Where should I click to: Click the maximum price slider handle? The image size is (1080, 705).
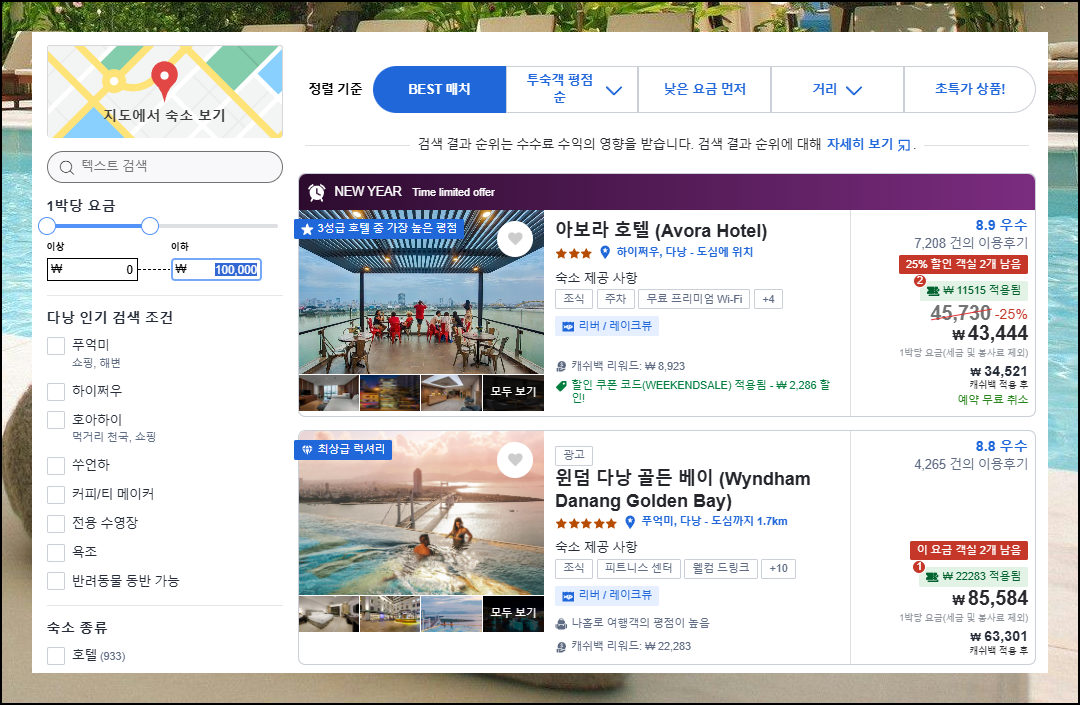click(150, 226)
